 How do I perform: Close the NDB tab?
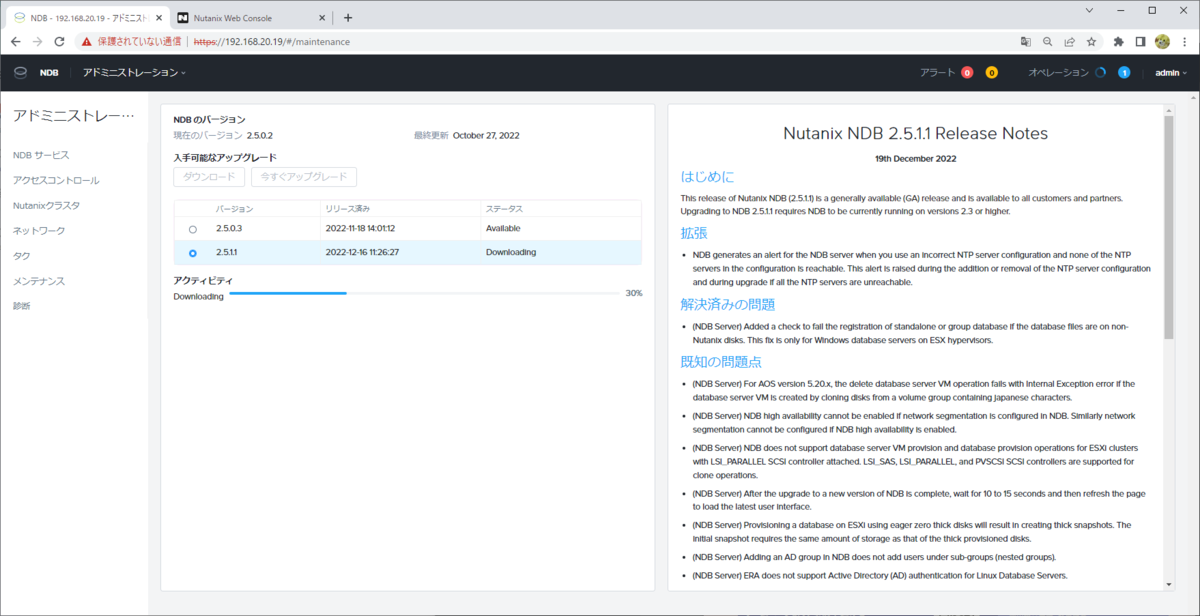click(x=159, y=18)
